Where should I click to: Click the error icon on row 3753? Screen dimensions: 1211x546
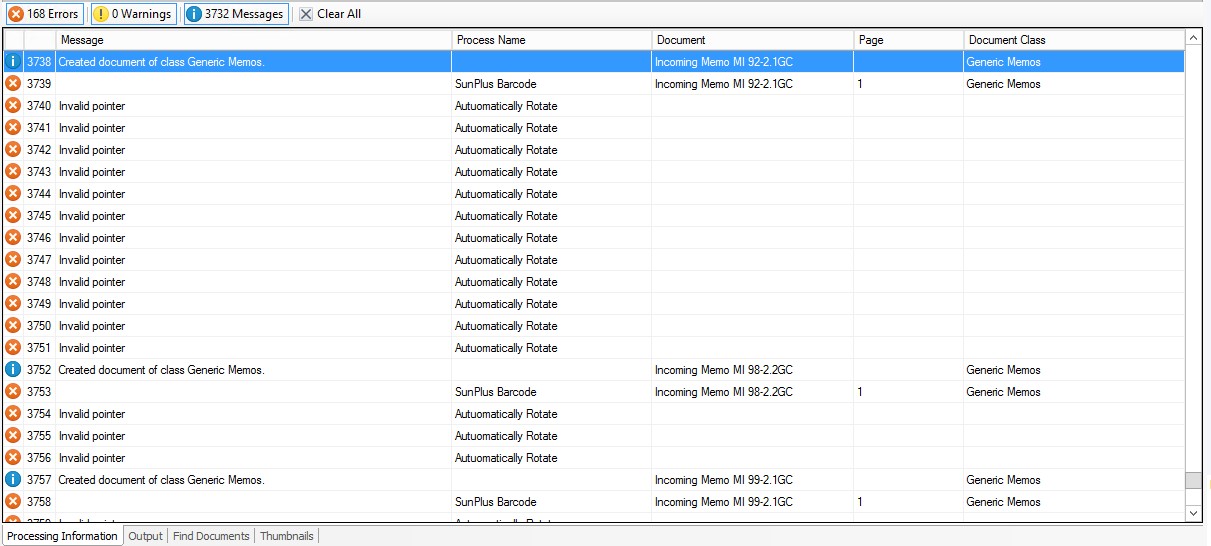point(13,392)
